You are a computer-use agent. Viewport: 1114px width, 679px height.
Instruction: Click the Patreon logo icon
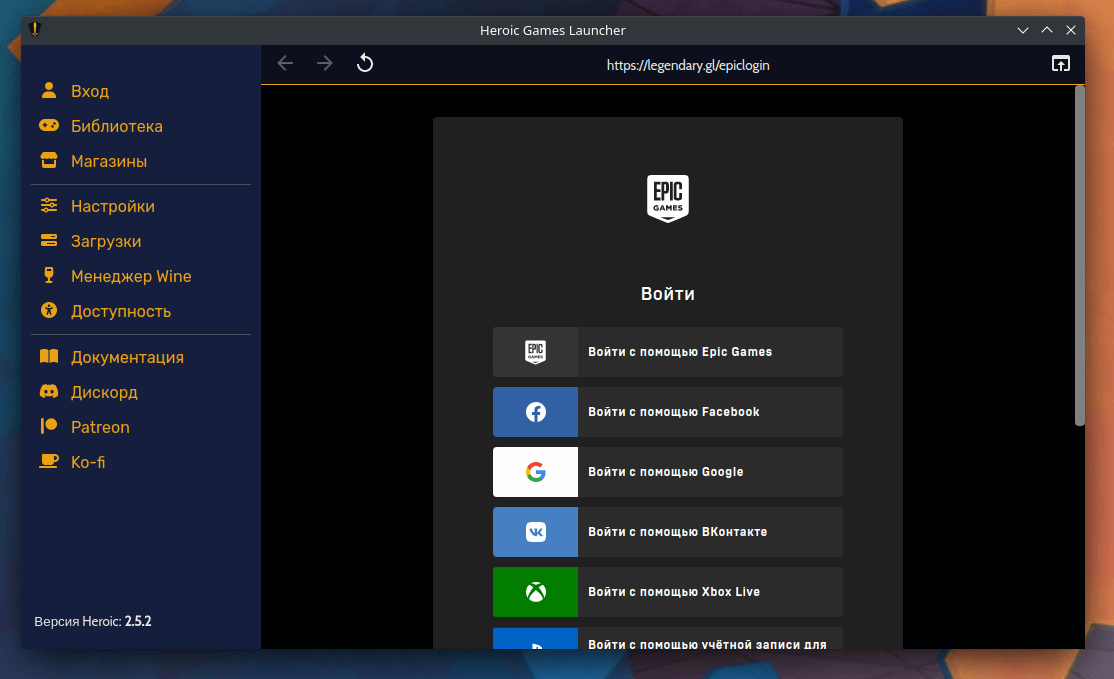tap(49, 426)
